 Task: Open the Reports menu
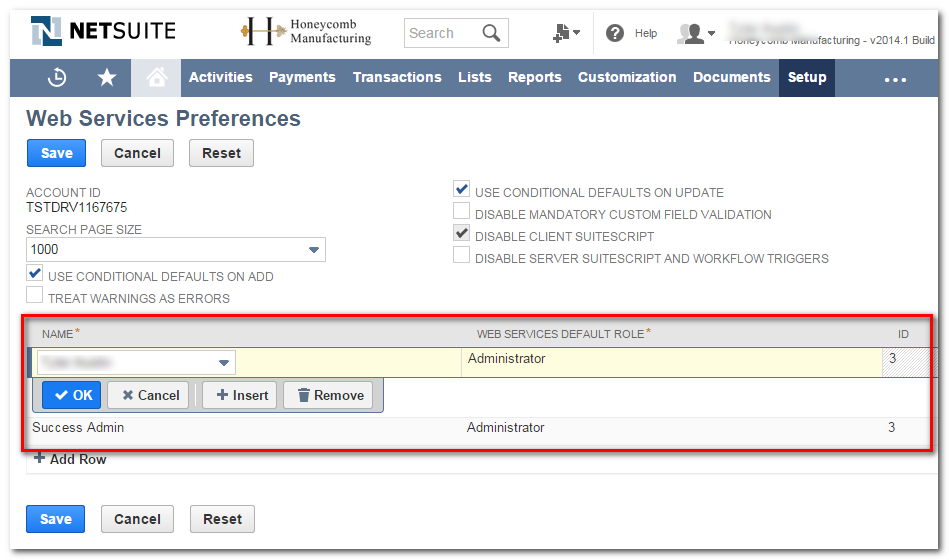coord(534,77)
